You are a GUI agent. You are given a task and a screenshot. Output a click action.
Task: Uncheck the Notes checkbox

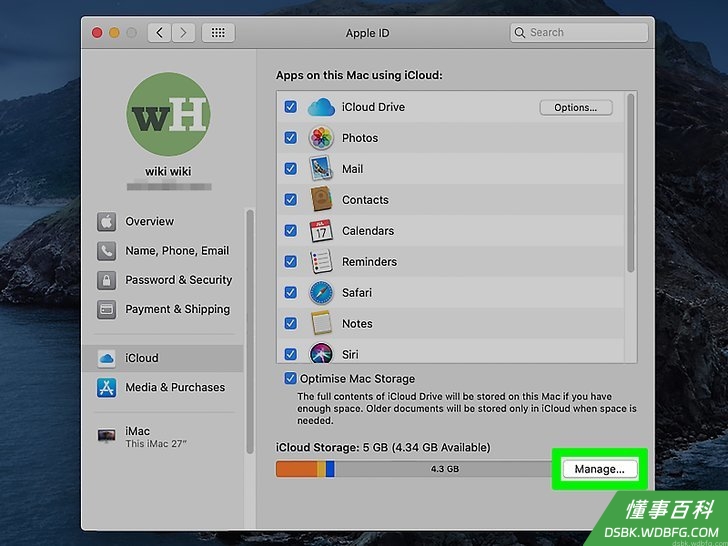(291, 323)
